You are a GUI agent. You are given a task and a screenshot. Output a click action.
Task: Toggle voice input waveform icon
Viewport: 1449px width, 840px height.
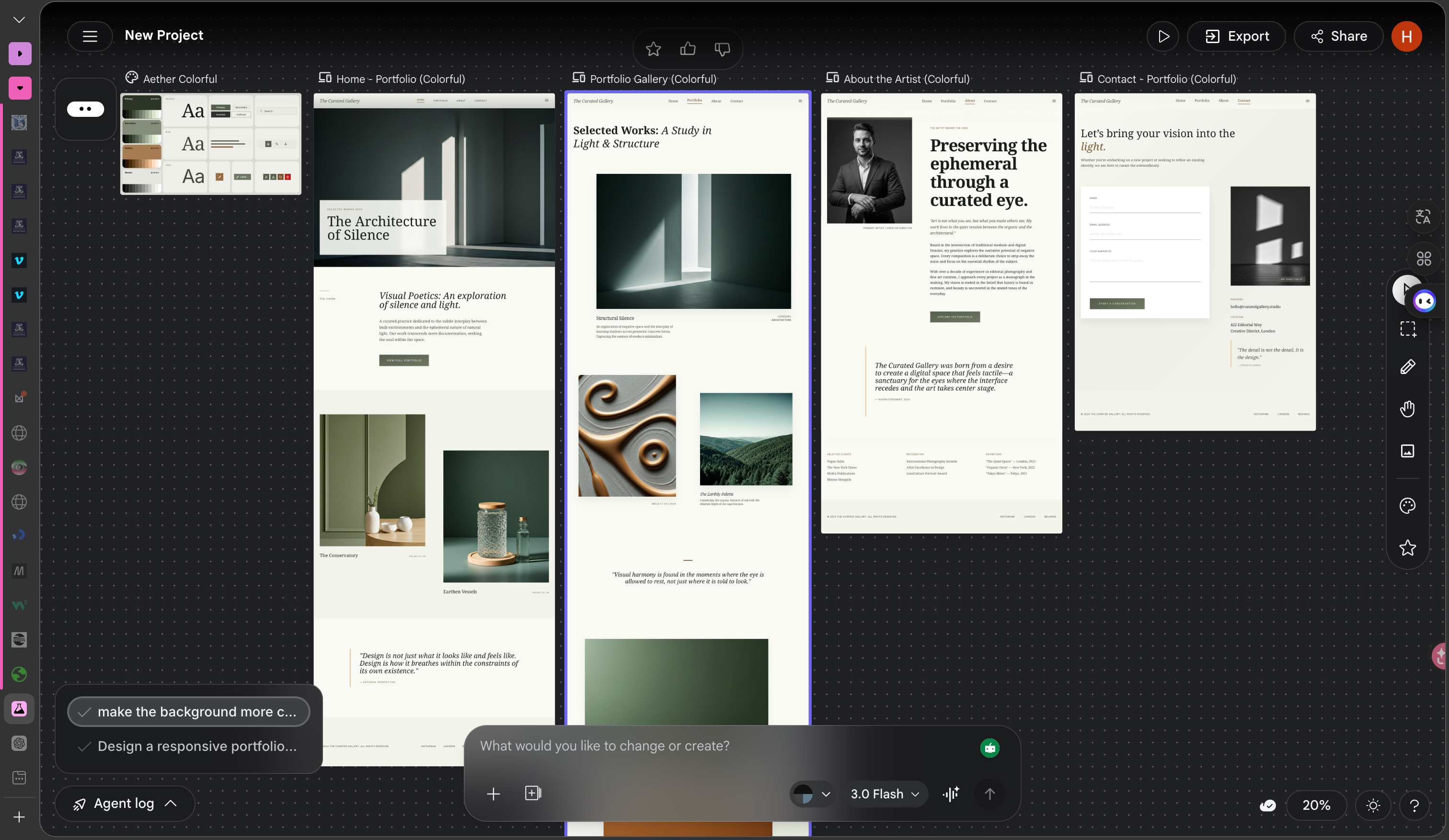951,794
